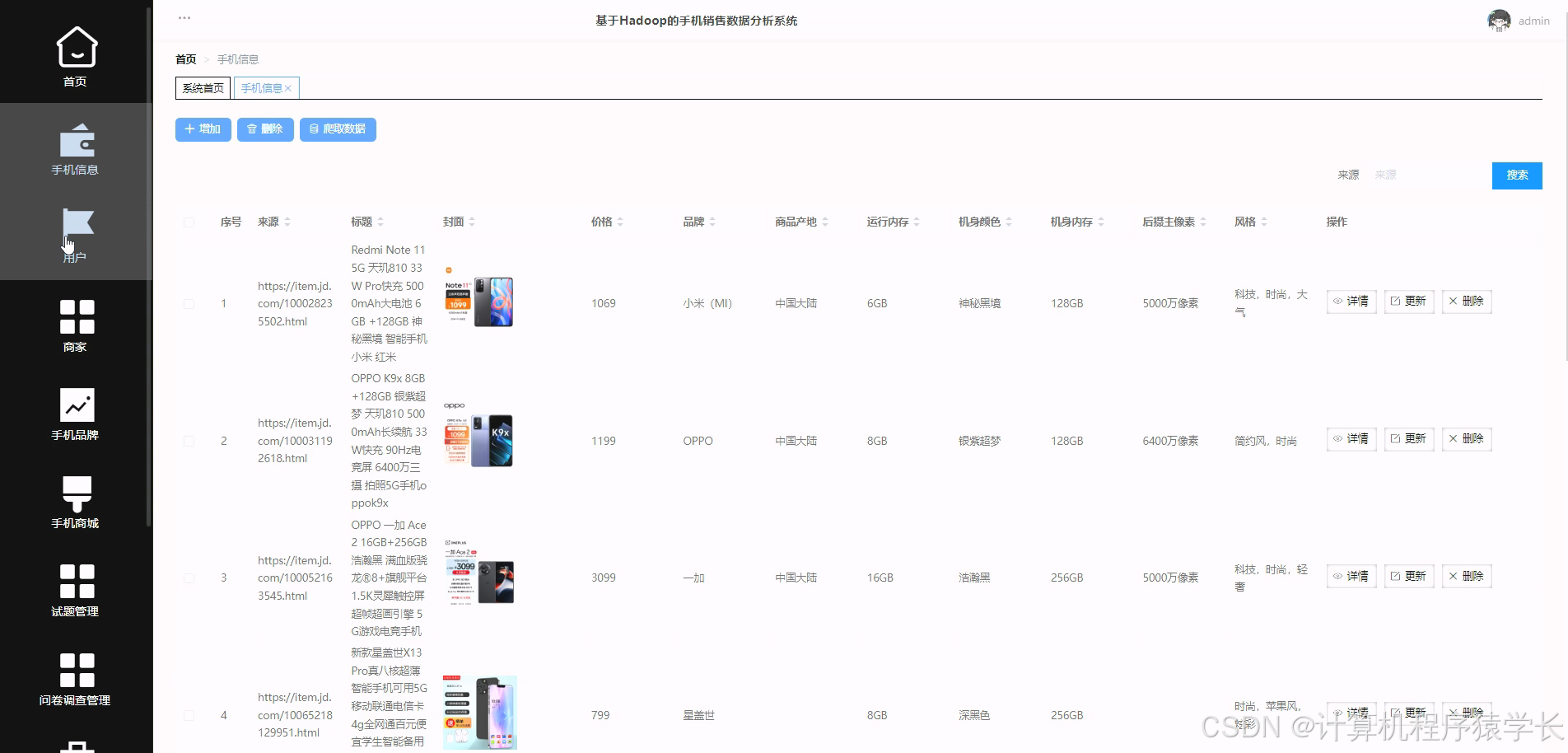Click source URL ending 2618.html
The width and height of the screenshot is (1568, 753).
295,441
